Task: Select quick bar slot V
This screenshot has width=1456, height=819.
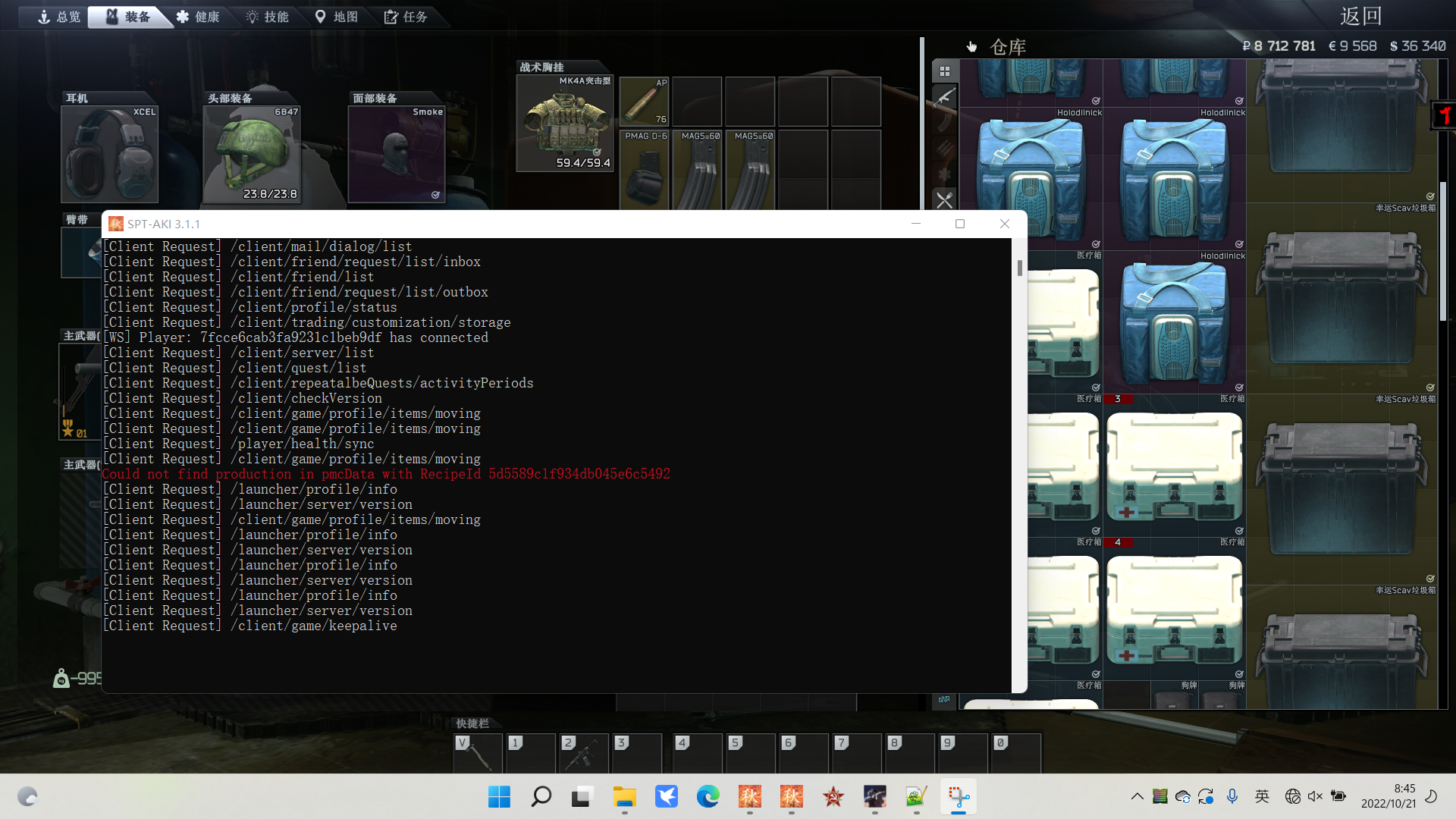Action: (478, 753)
